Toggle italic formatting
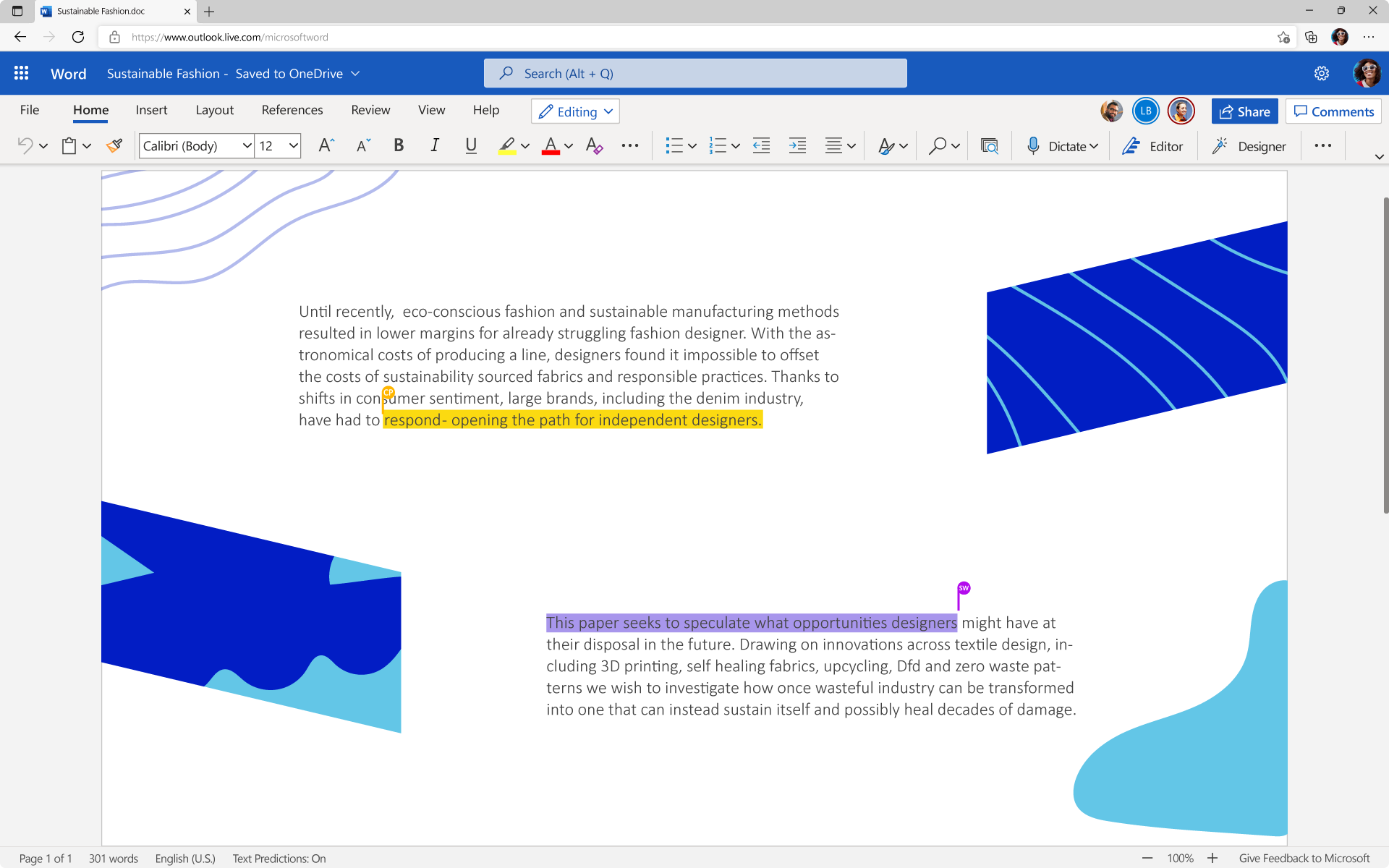The image size is (1389, 868). coord(435,145)
